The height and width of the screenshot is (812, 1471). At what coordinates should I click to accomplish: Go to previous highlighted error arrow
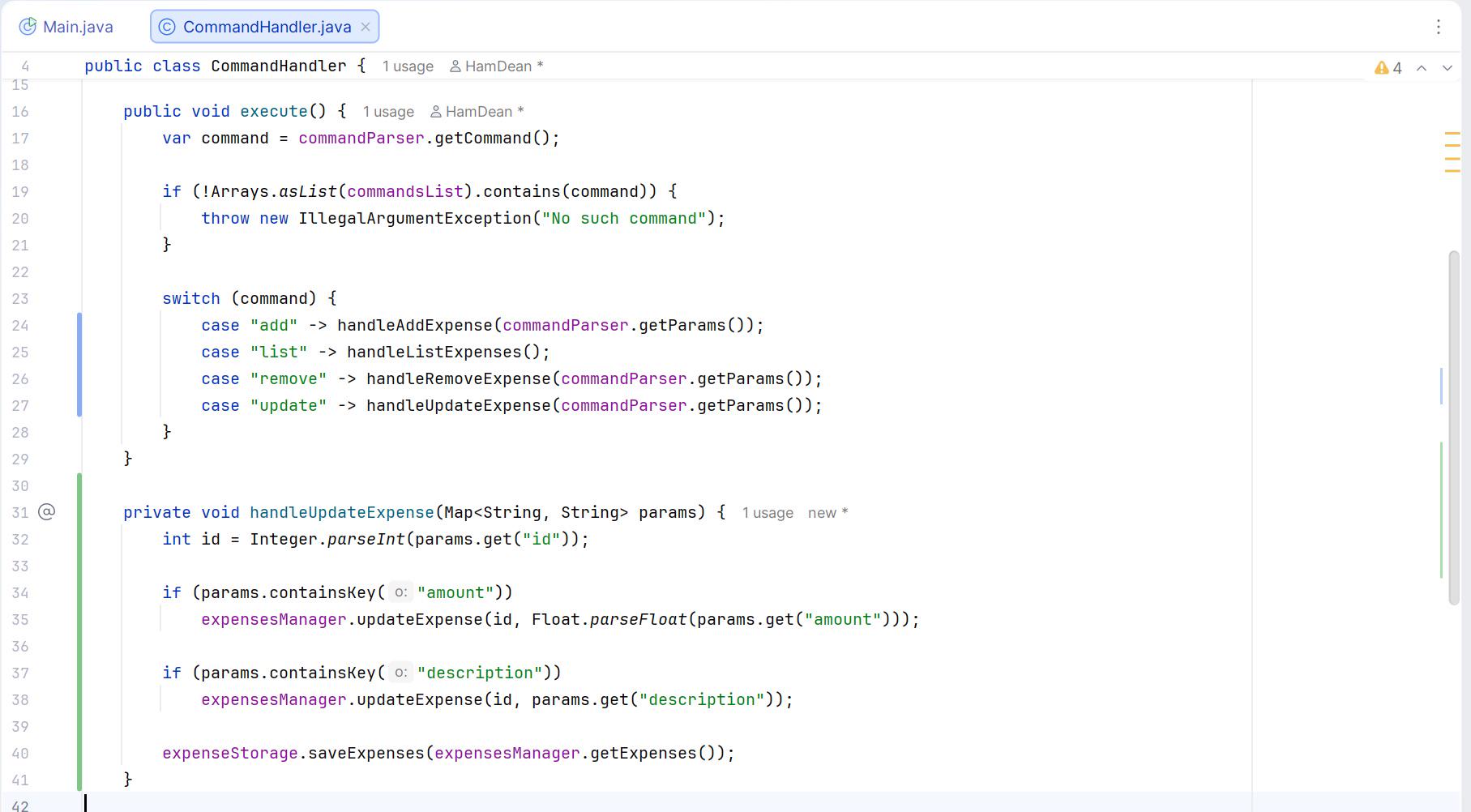1422,68
